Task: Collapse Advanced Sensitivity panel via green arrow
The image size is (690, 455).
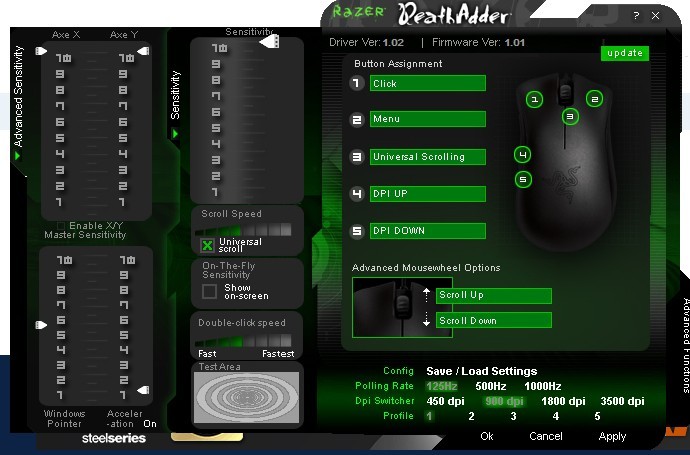Action: (18, 156)
